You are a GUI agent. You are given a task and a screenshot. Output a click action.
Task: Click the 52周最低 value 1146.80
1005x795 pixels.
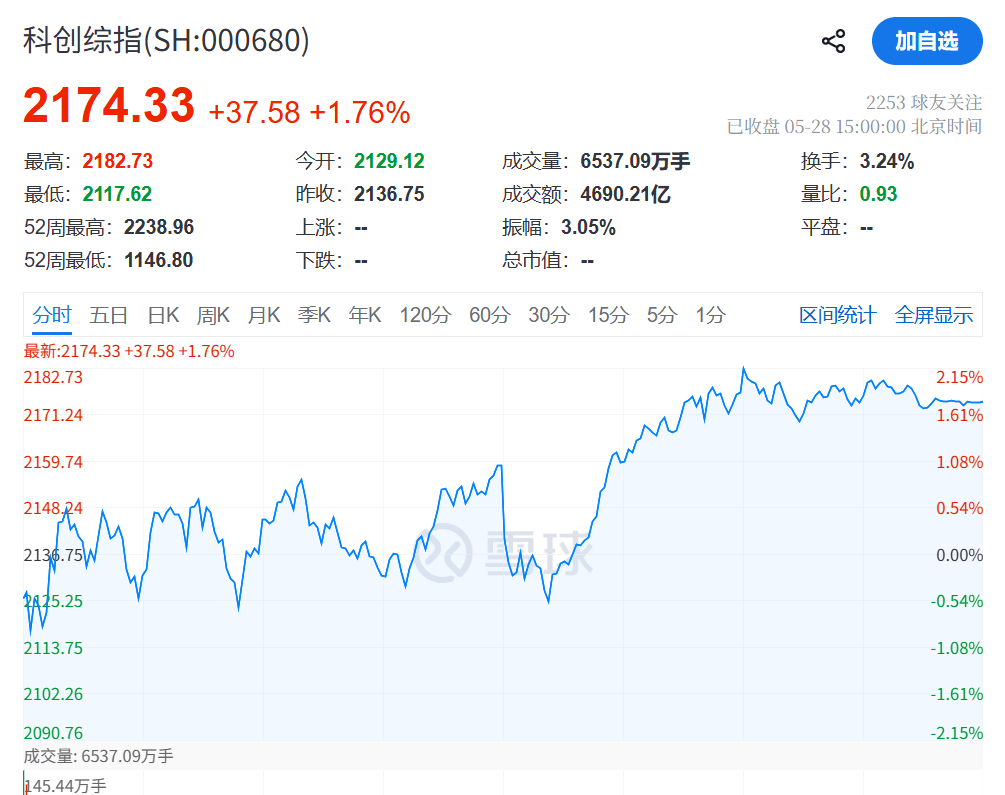pos(158,260)
